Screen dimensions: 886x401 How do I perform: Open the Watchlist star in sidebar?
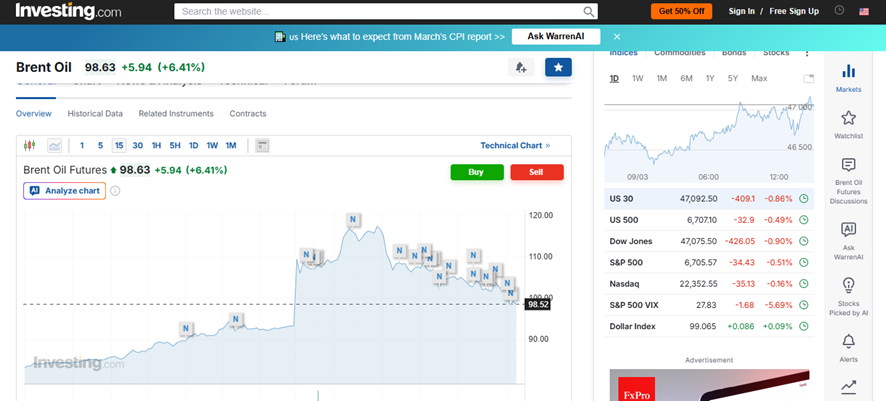(848, 125)
